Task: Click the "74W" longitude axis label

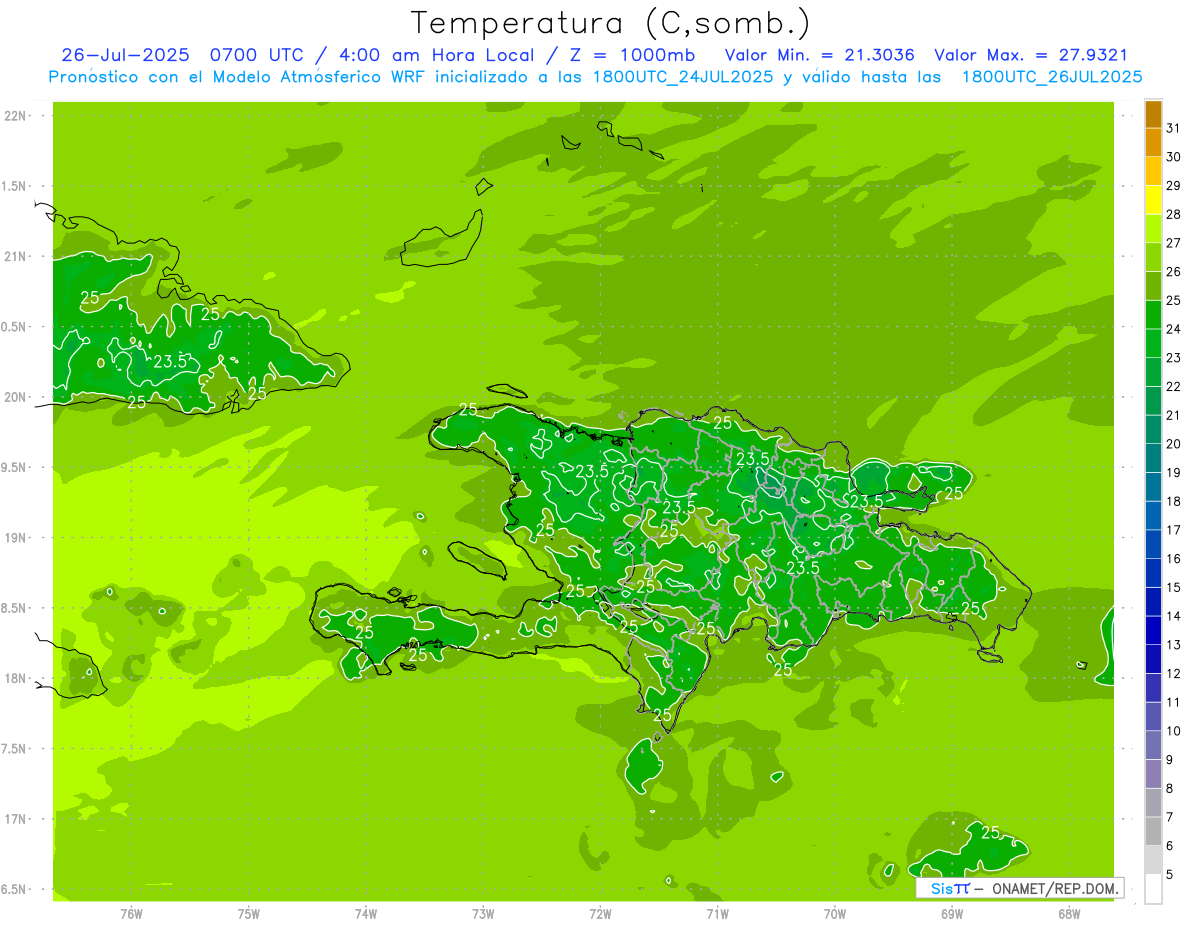Action: click(x=366, y=914)
